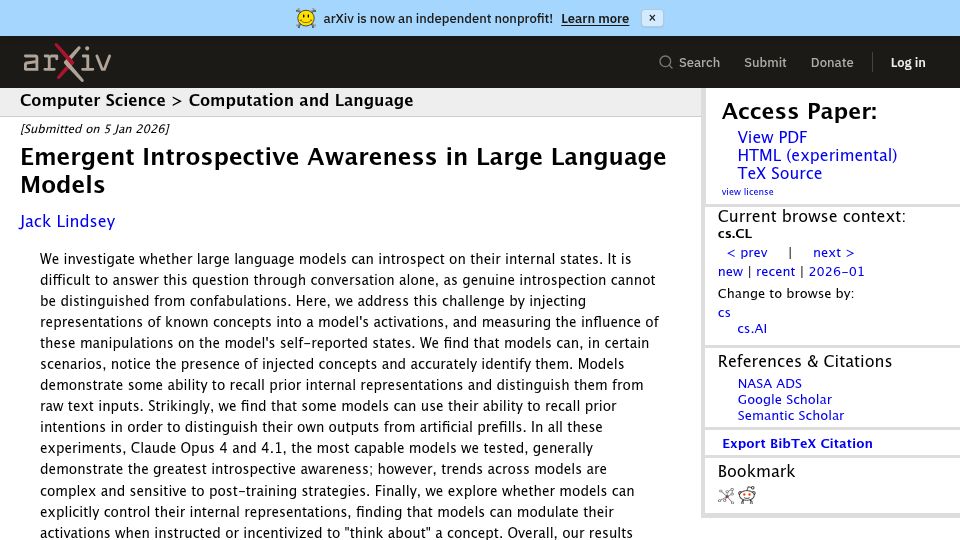Open the Computation and Language breadcrumb
The image size is (960, 540).
tap(301, 100)
